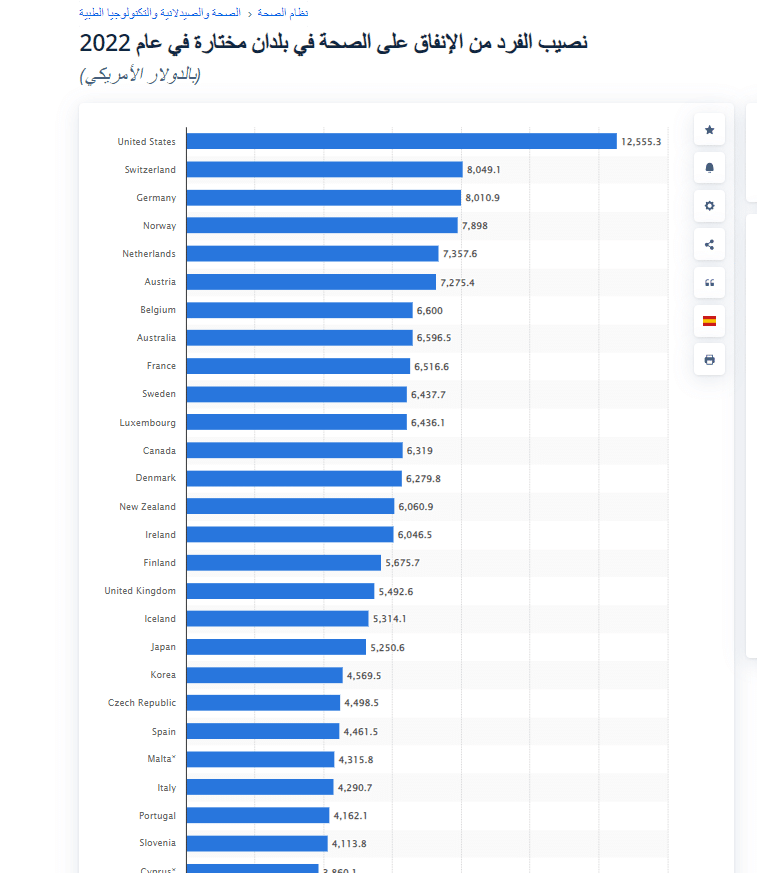Click the Norway country label

click(158, 225)
